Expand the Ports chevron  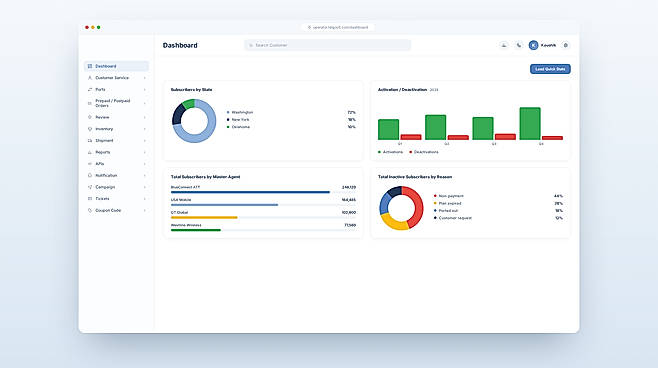145,90
